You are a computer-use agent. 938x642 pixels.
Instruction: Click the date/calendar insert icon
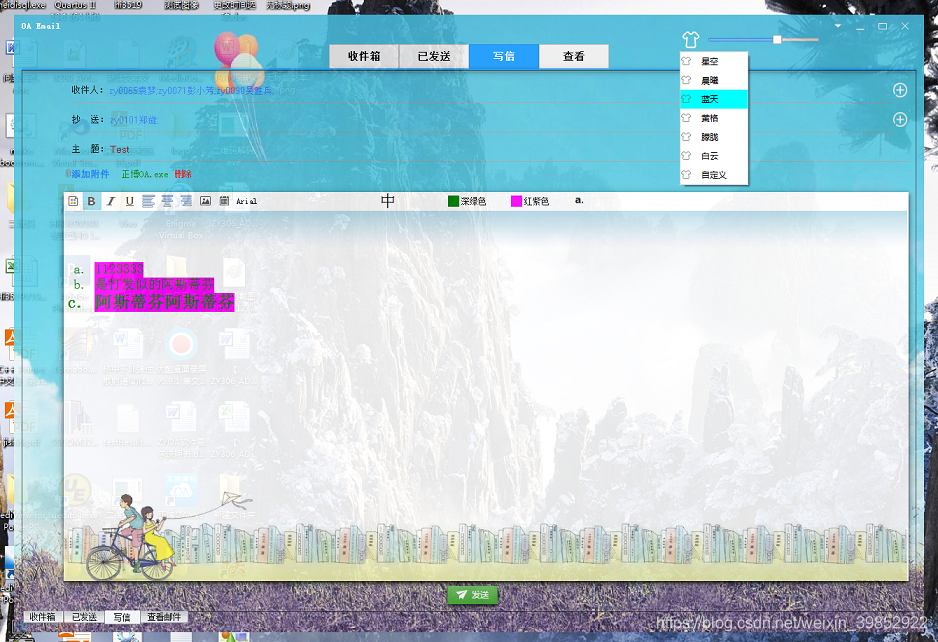[224, 201]
